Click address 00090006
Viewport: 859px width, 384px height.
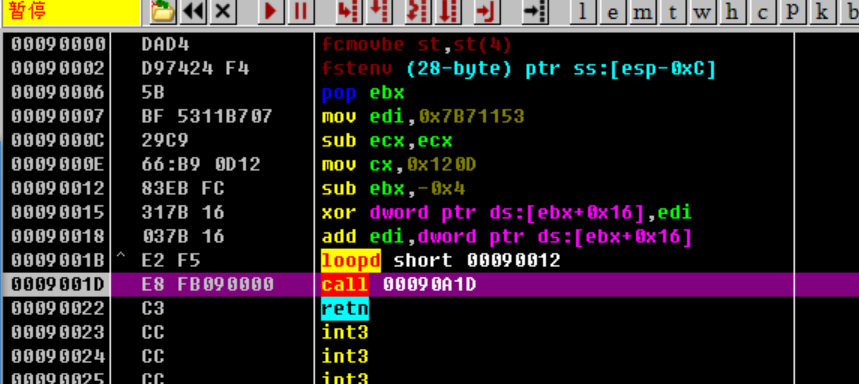point(58,93)
